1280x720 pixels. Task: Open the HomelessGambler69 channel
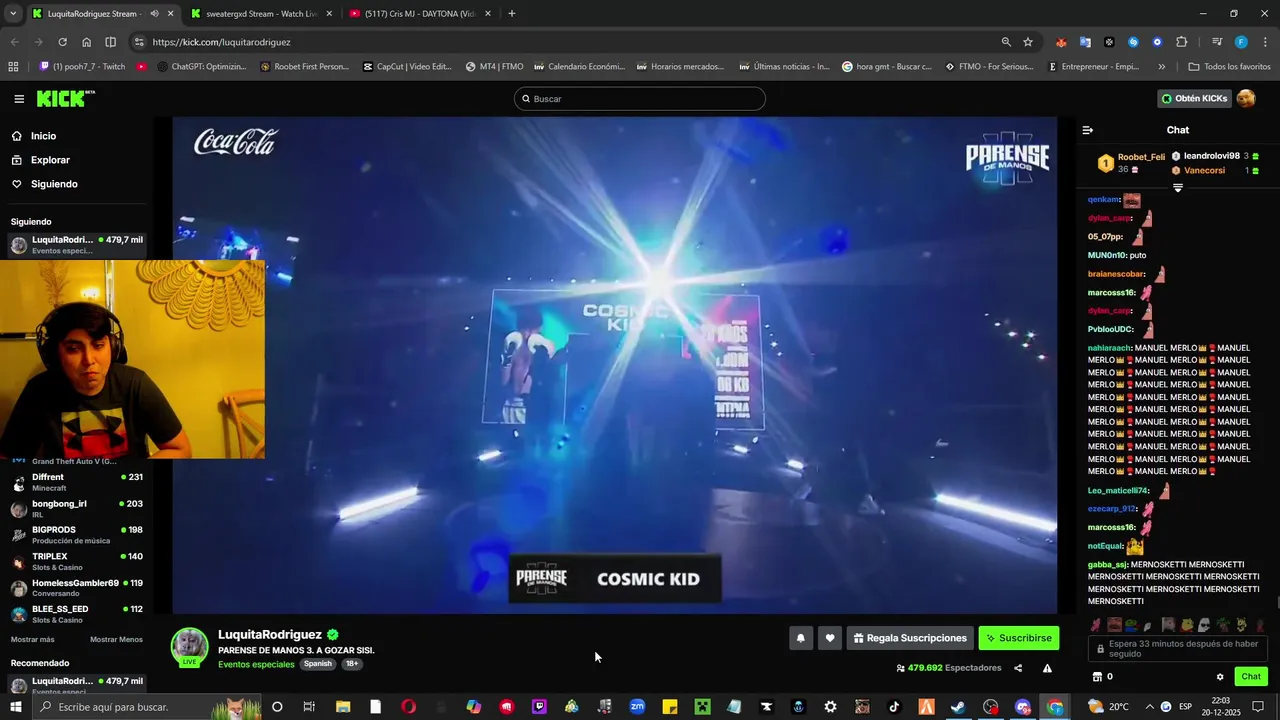[x=76, y=588]
